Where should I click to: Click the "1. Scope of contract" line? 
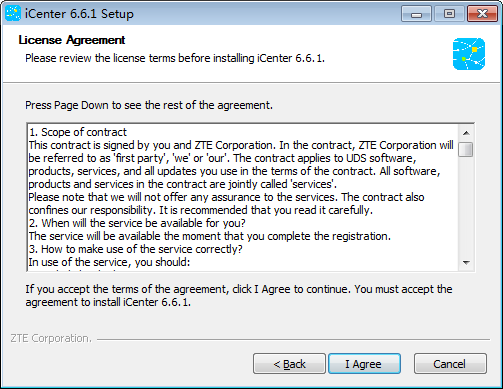pyautogui.click(x=78, y=132)
